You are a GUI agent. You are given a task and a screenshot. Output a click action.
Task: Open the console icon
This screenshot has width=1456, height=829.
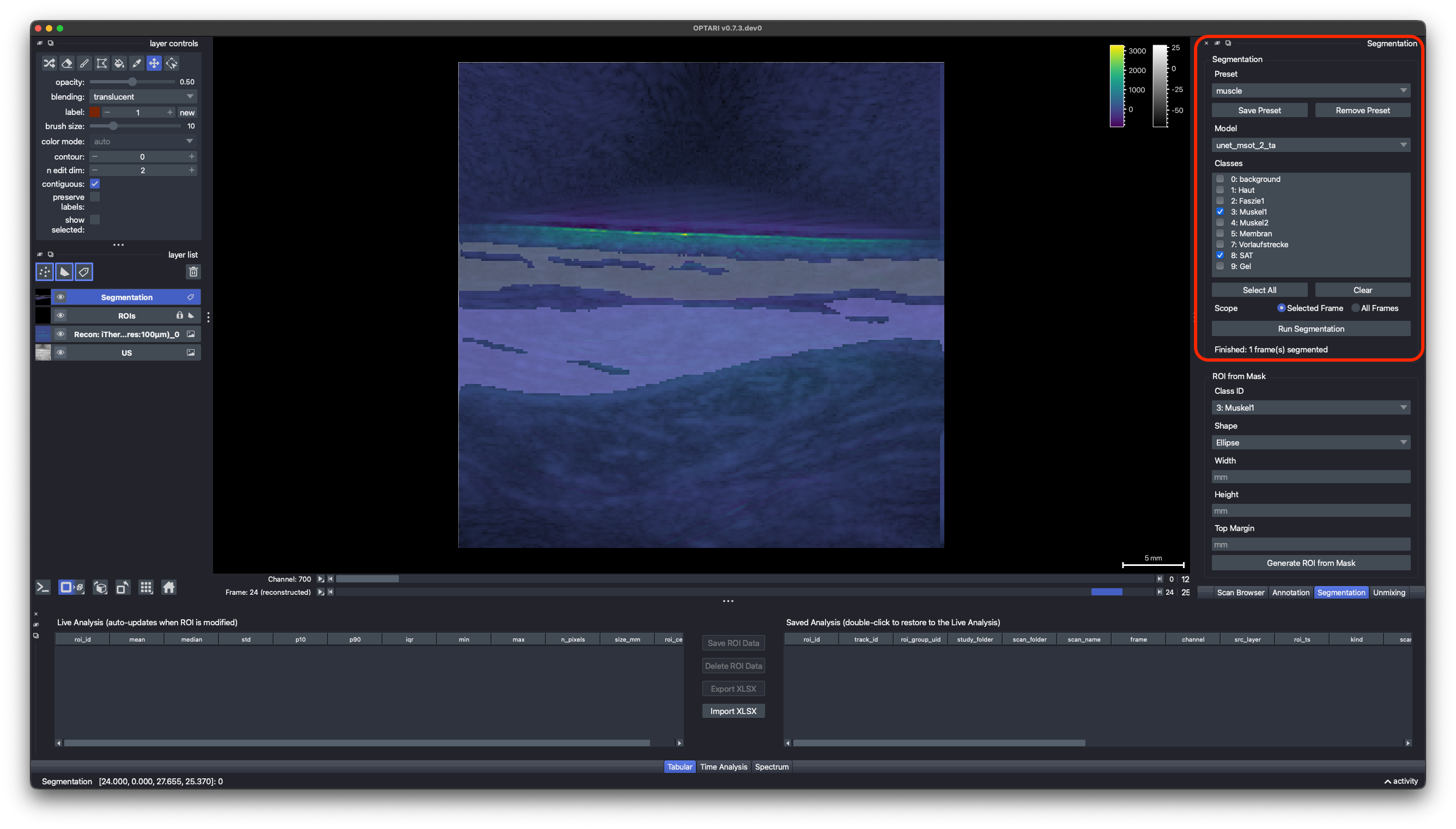(x=43, y=588)
